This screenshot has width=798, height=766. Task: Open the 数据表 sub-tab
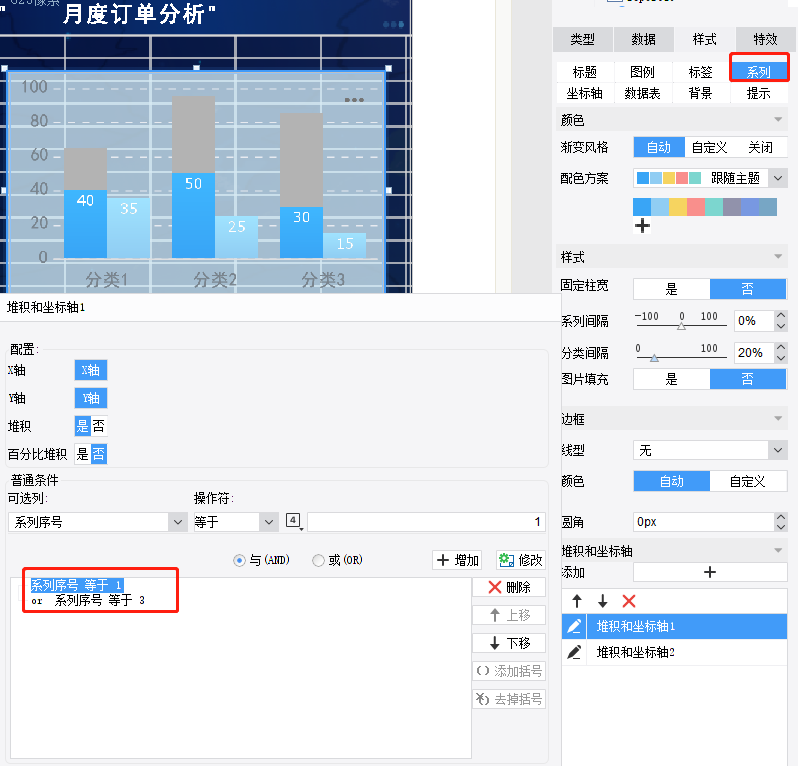(x=642, y=93)
